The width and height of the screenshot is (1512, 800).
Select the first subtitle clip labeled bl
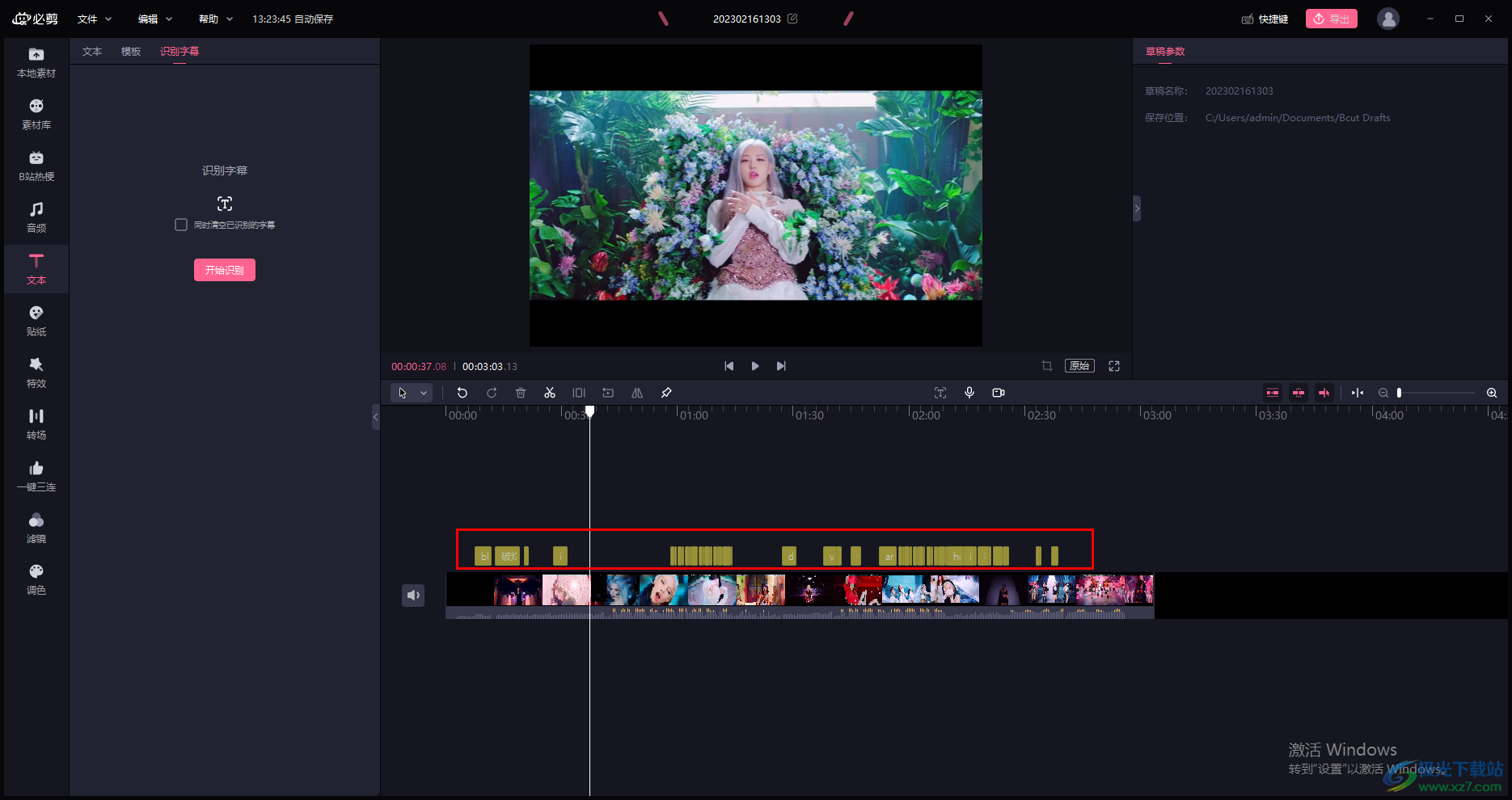[x=484, y=556]
